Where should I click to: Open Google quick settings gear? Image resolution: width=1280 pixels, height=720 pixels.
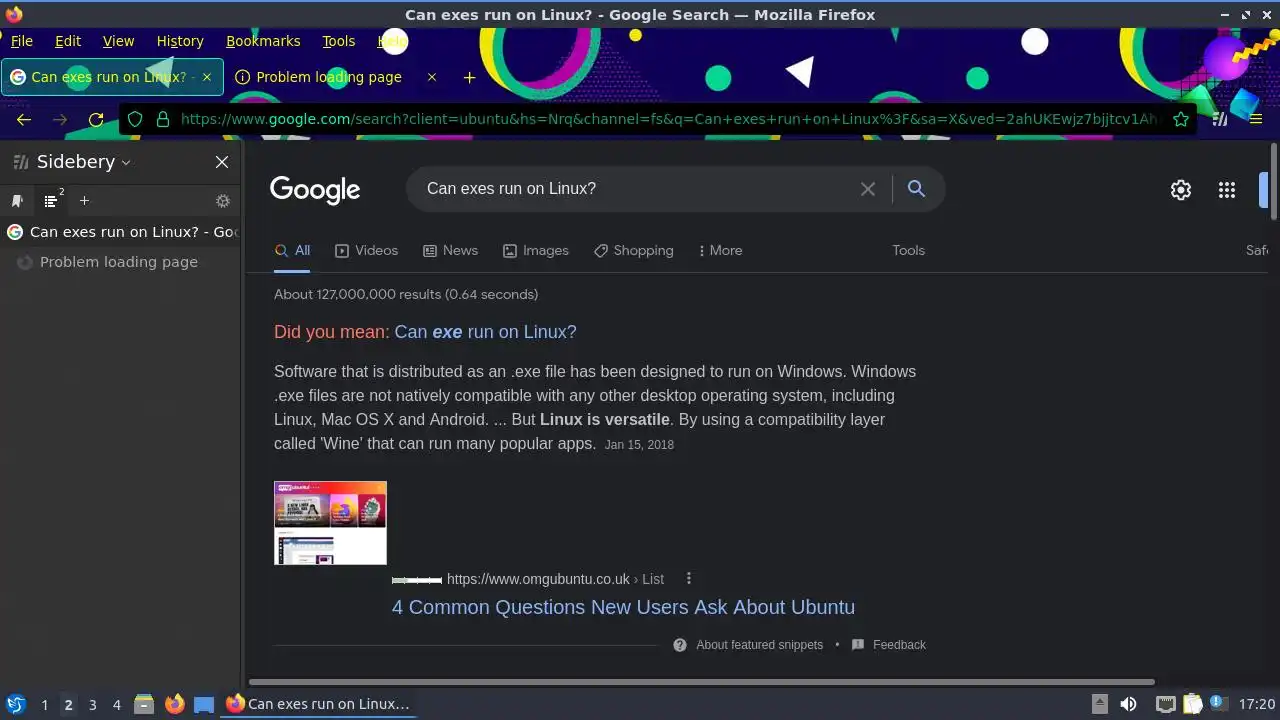pyautogui.click(x=1181, y=190)
